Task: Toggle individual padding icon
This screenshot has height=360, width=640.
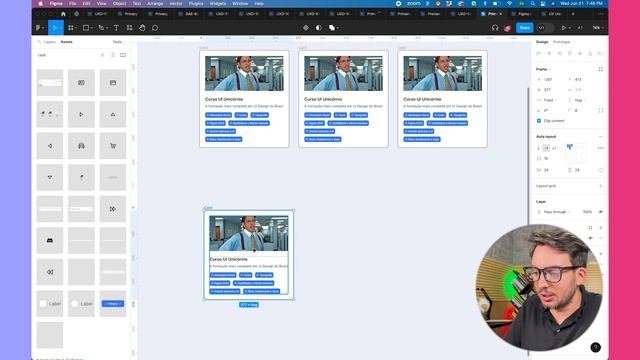Action: coord(601,170)
